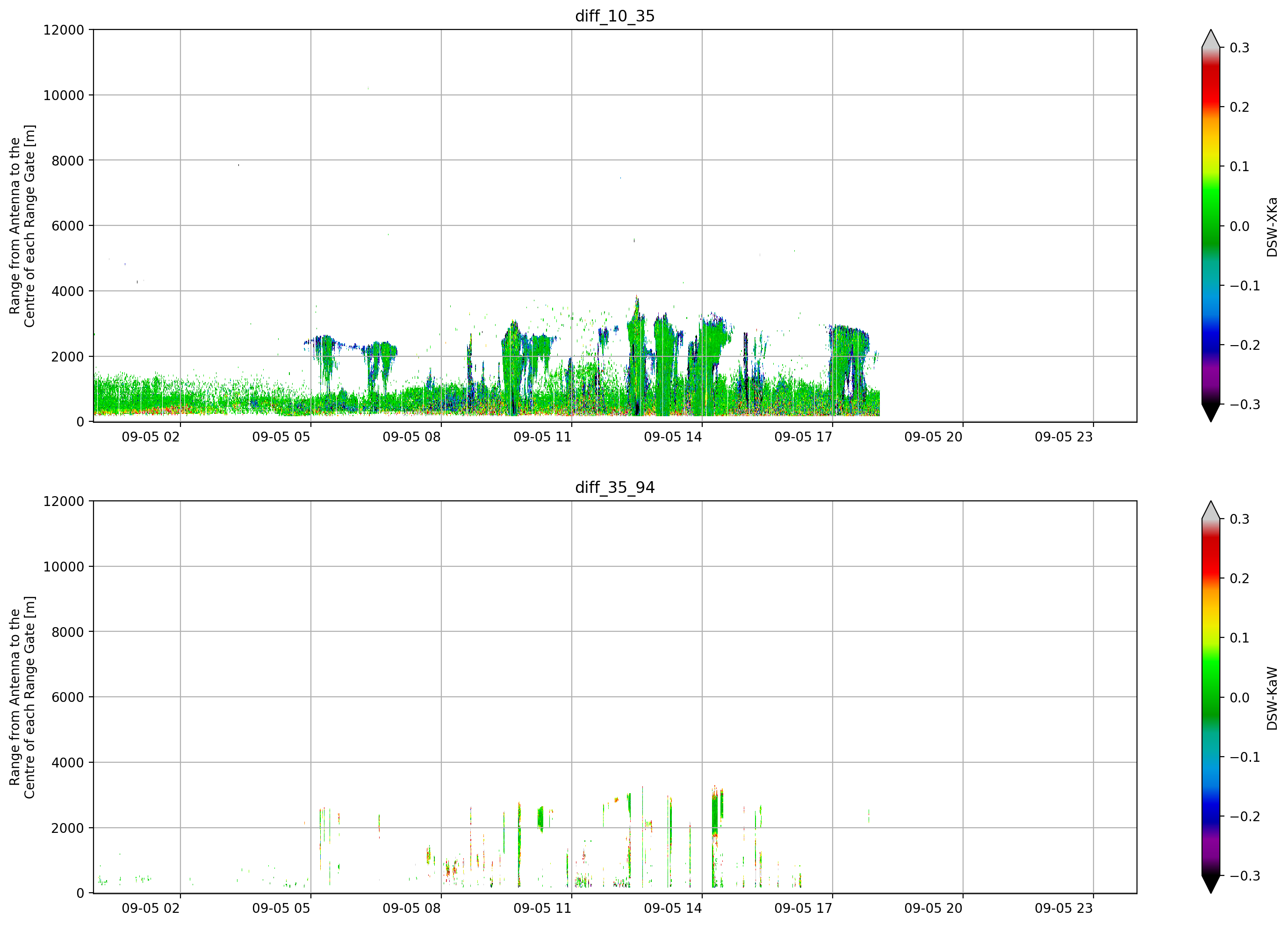Viewport: 1288px width, 925px height.
Task: Click the gray upper arrow of DSW-XKa colorbar
Action: pyautogui.click(x=1211, y=40)
